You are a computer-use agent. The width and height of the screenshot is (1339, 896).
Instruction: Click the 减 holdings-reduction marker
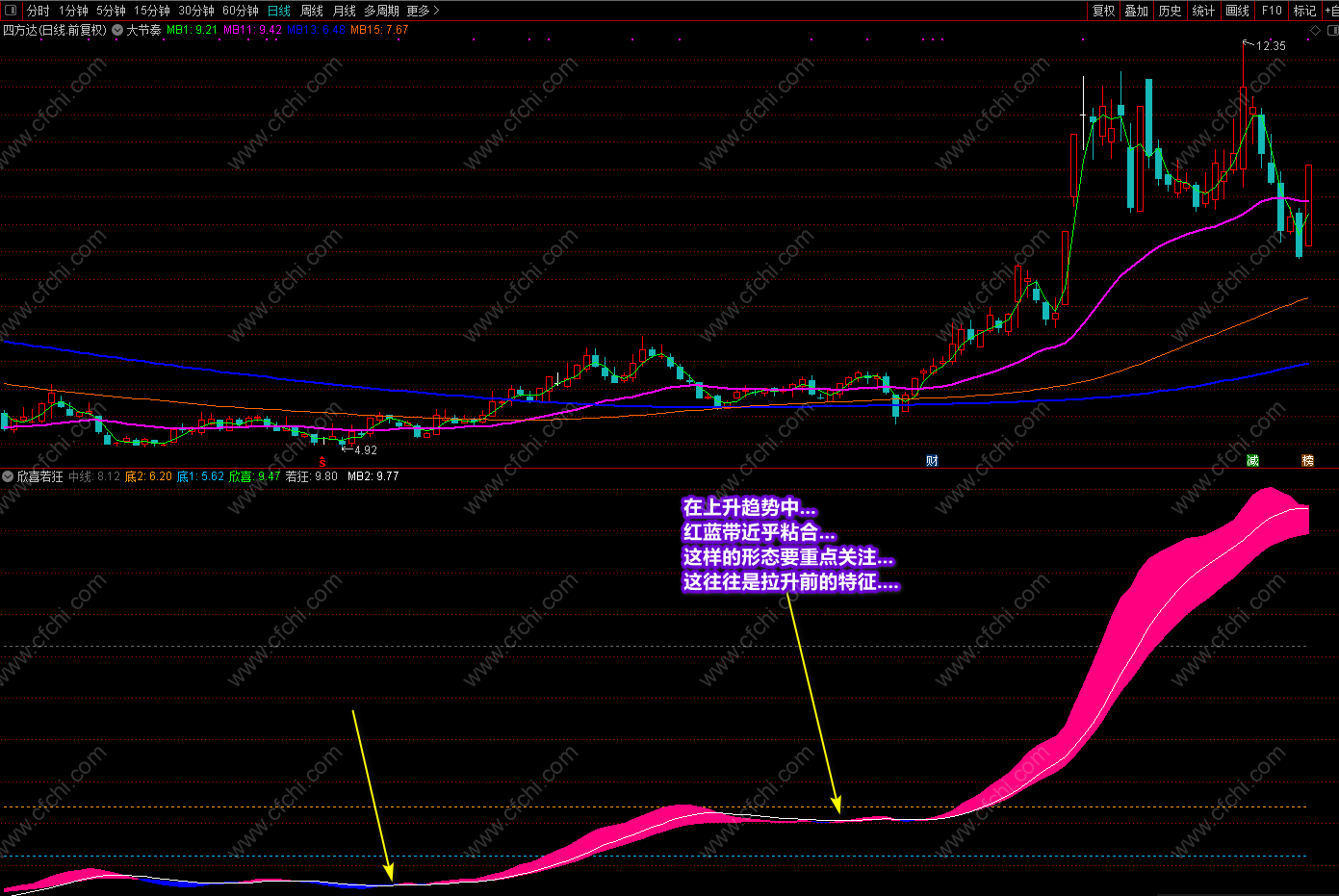[x=1252, y=461]
